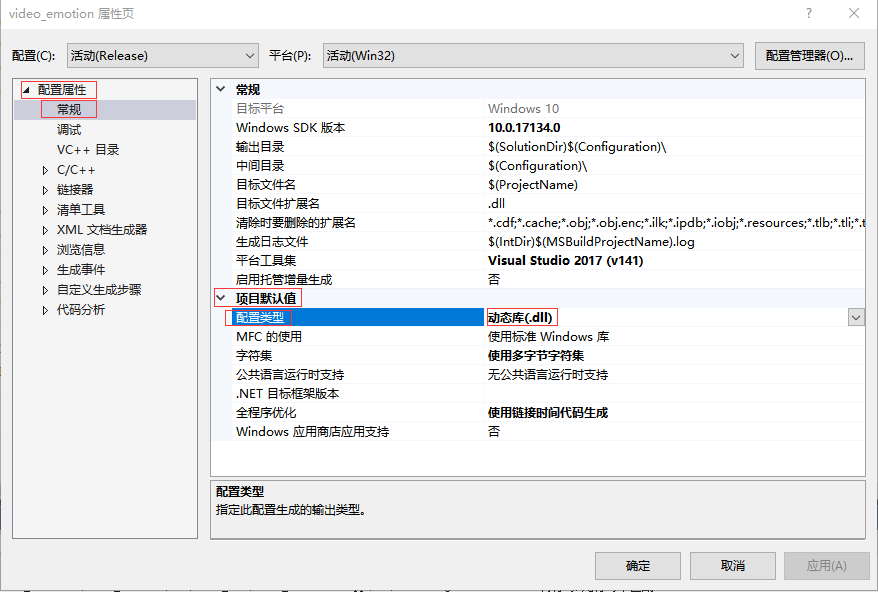
Task: Click the 无公共语言运行时支持 value
Action: click(x=548, y=375)
